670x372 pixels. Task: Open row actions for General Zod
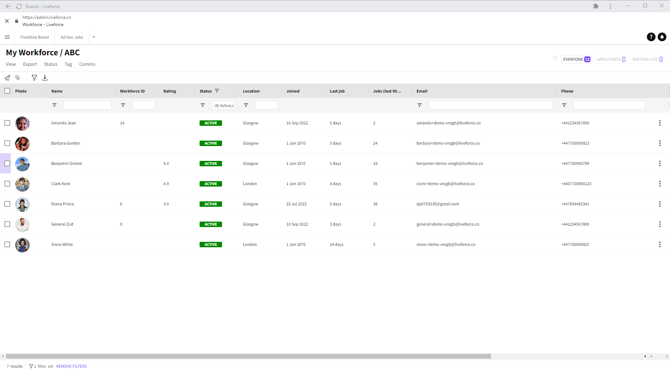[x=660, y=224]
